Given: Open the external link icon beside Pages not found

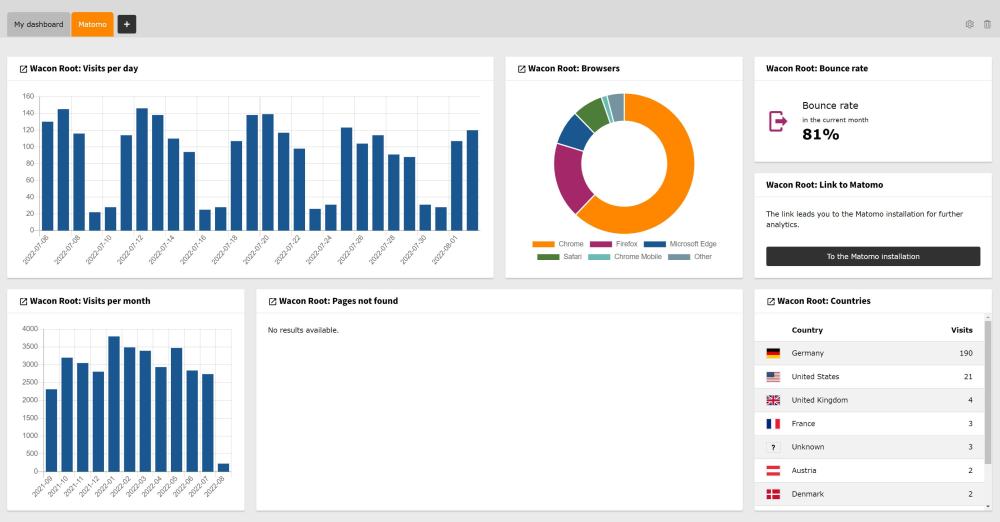Looking at the screenshot, I should pos(272,301).
